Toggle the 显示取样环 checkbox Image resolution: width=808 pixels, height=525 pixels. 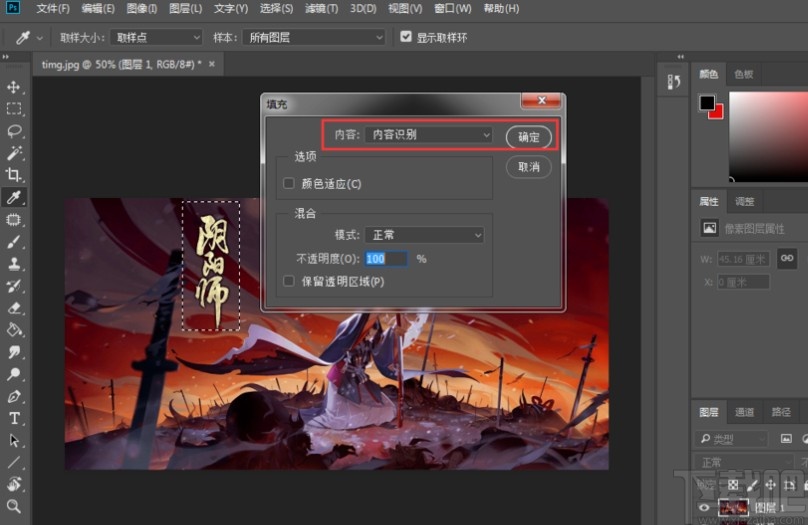pos(406,37)
